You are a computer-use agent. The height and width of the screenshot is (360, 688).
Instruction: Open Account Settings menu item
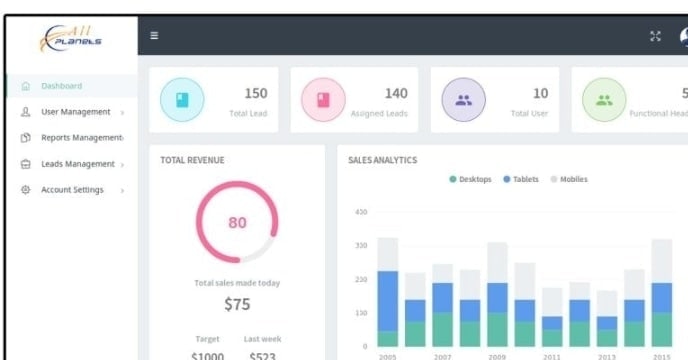click(72, 190)
